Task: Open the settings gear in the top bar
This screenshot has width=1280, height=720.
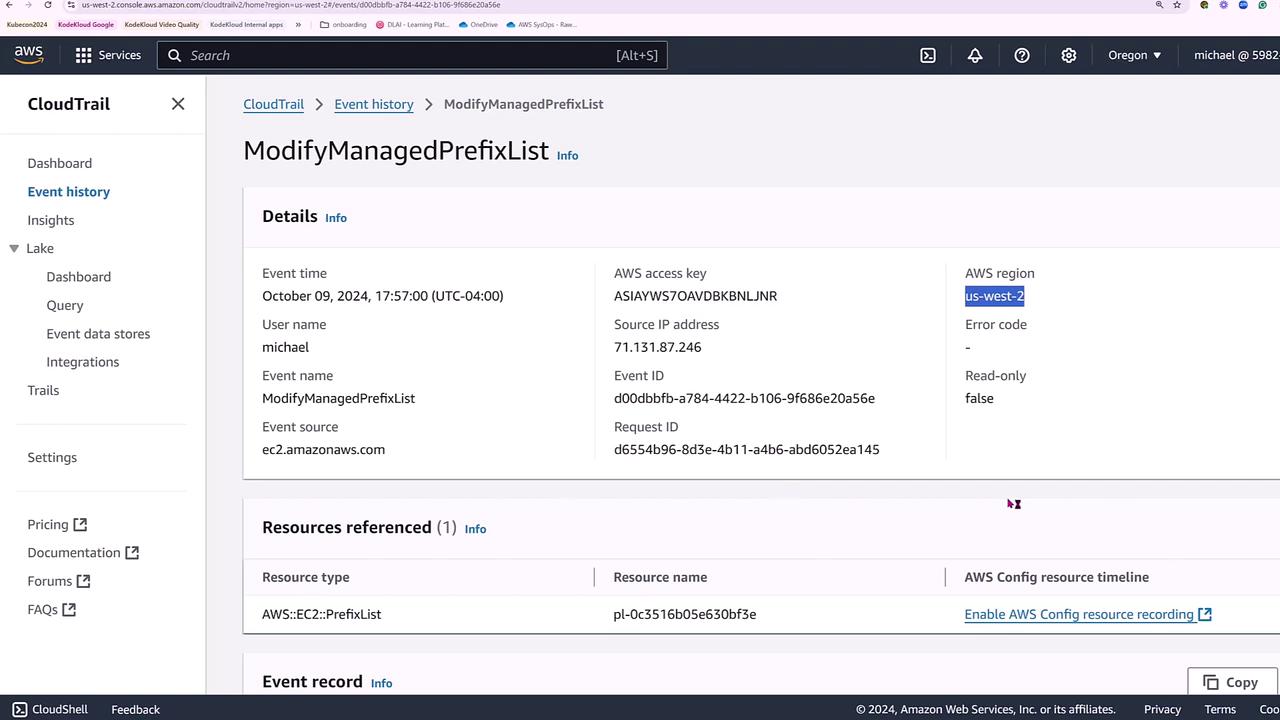Action: coord(1069,55)
